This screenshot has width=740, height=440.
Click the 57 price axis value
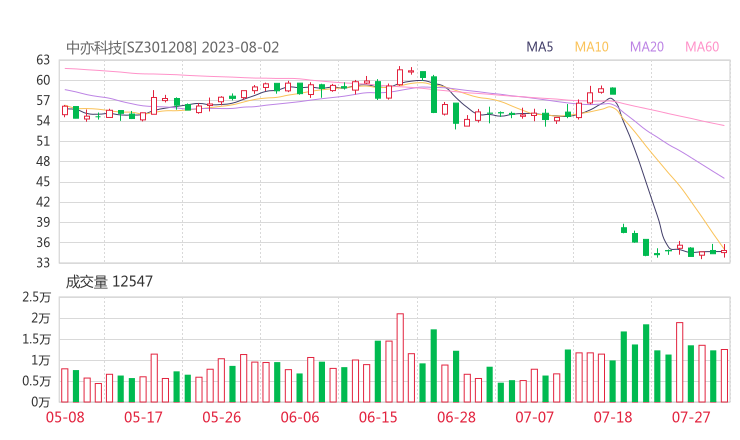point(43,101)
